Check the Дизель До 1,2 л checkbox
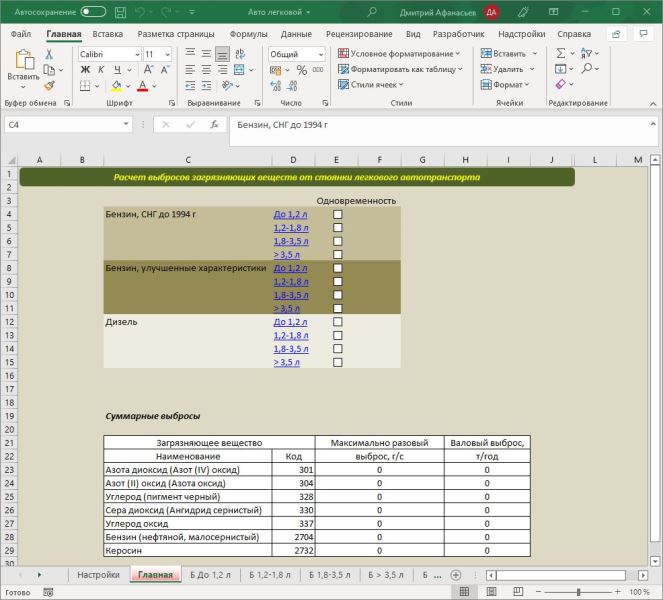The width and height of the screenshot is (663, 600). pyautogui.click(x=337, y=322)
